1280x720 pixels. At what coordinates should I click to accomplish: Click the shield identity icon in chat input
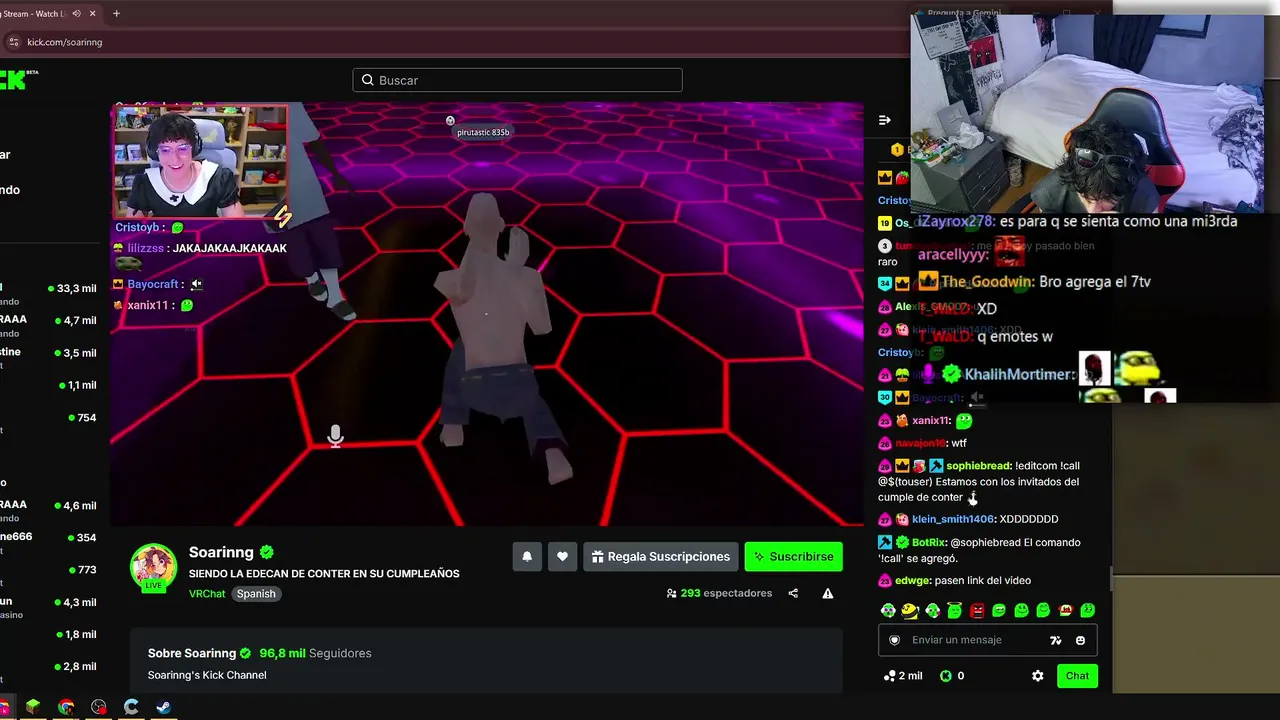coord(894,640)
